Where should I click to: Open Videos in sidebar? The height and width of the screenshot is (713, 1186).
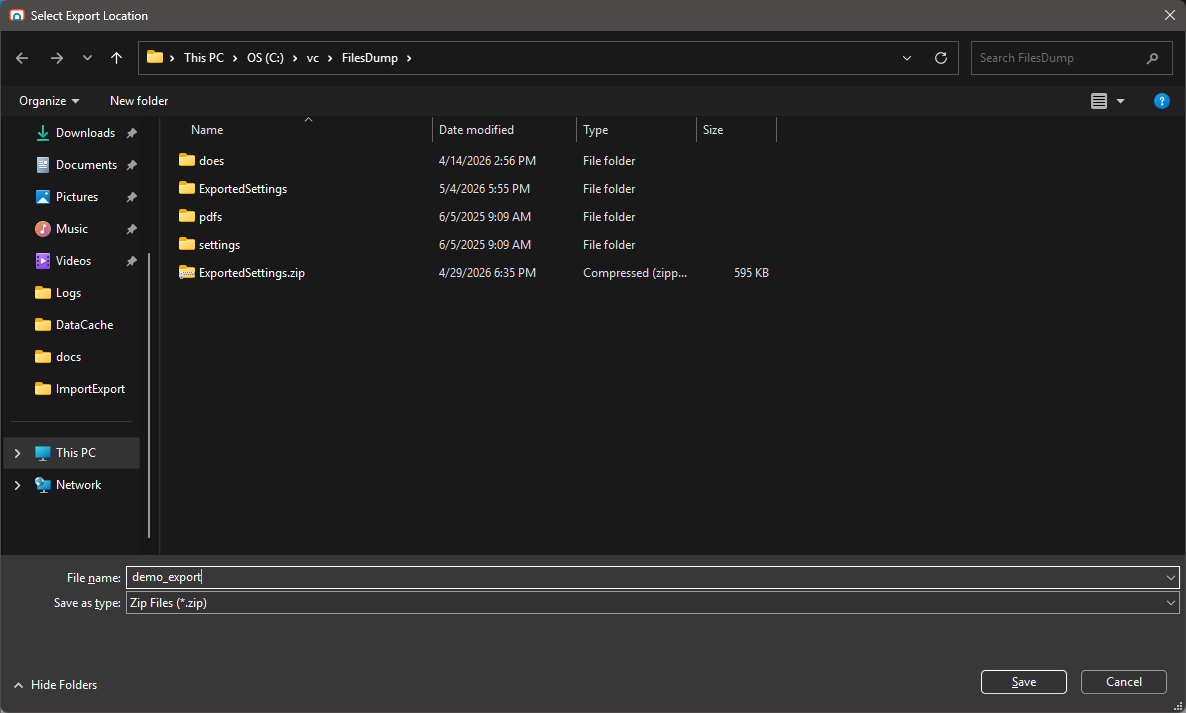(73, 261)
